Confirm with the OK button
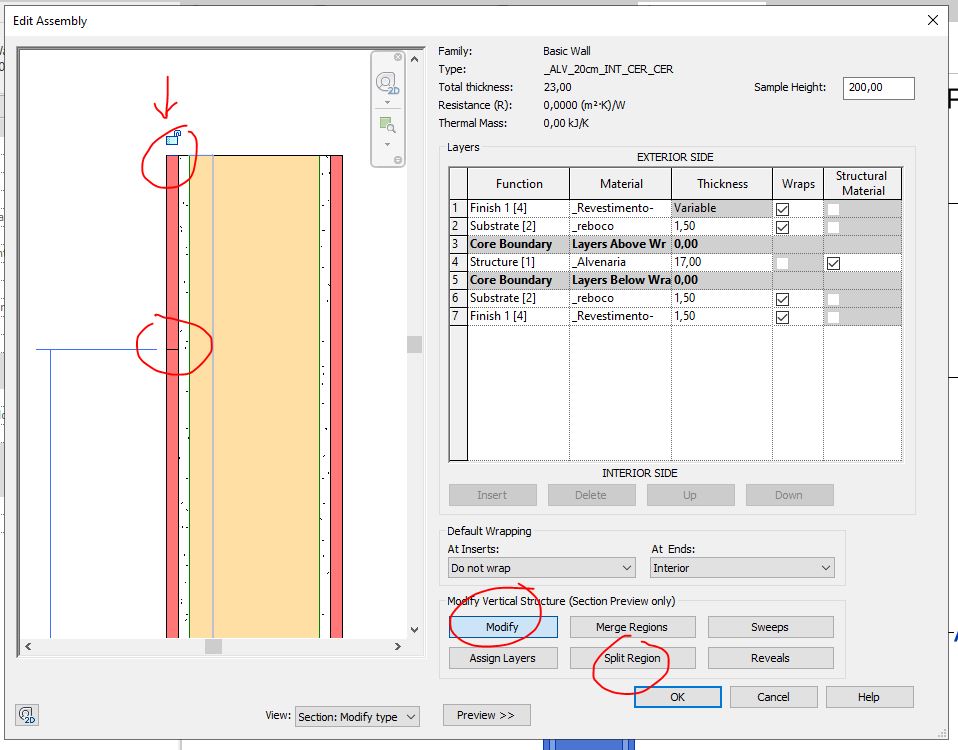This screenshot has height=750, width=958. click(x=678, y=697)
